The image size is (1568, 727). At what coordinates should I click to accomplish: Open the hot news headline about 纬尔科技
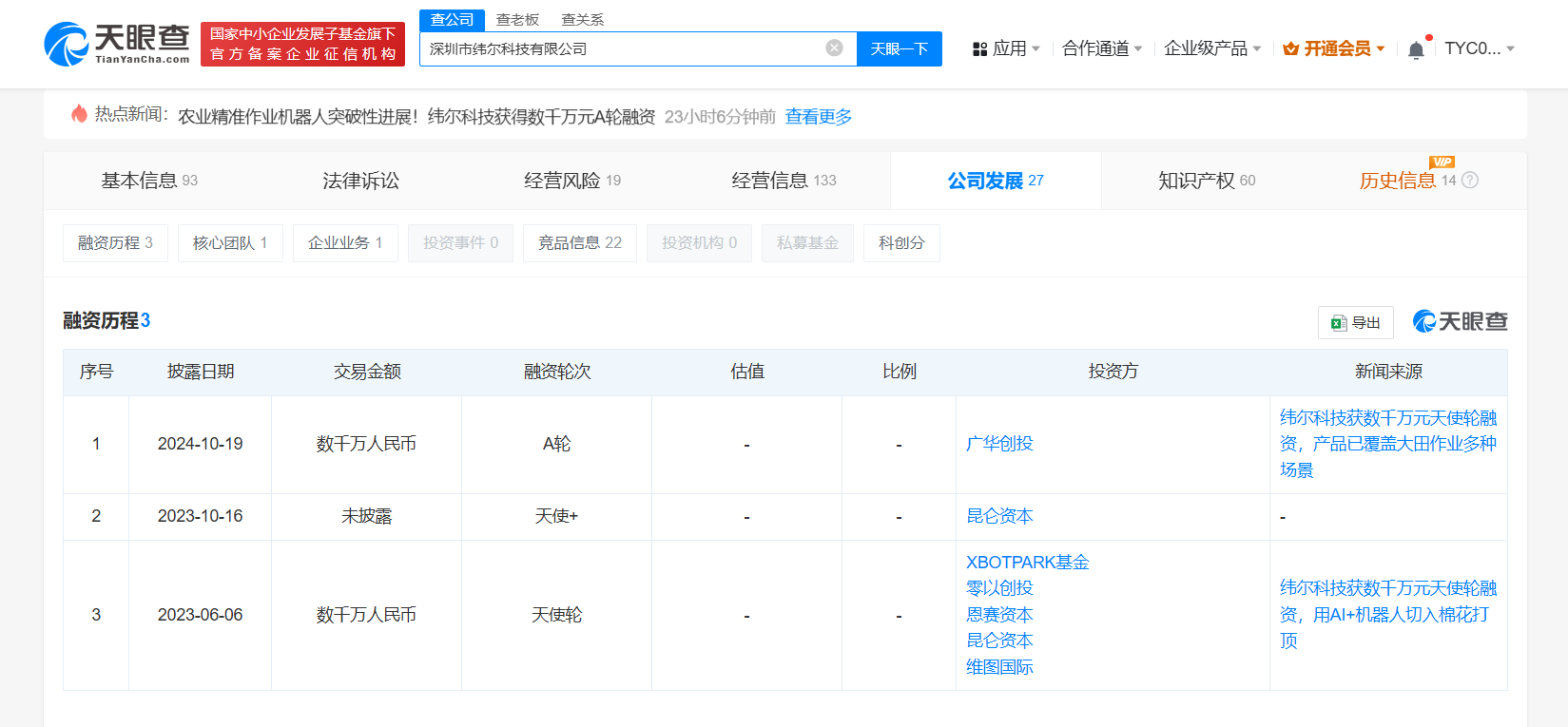point(416,117)
